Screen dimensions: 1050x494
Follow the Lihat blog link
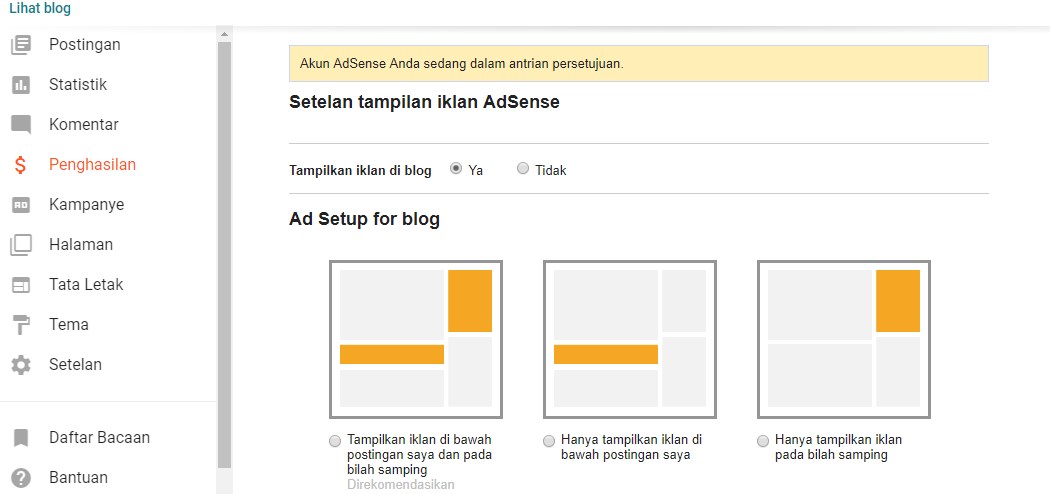[40, 9]
